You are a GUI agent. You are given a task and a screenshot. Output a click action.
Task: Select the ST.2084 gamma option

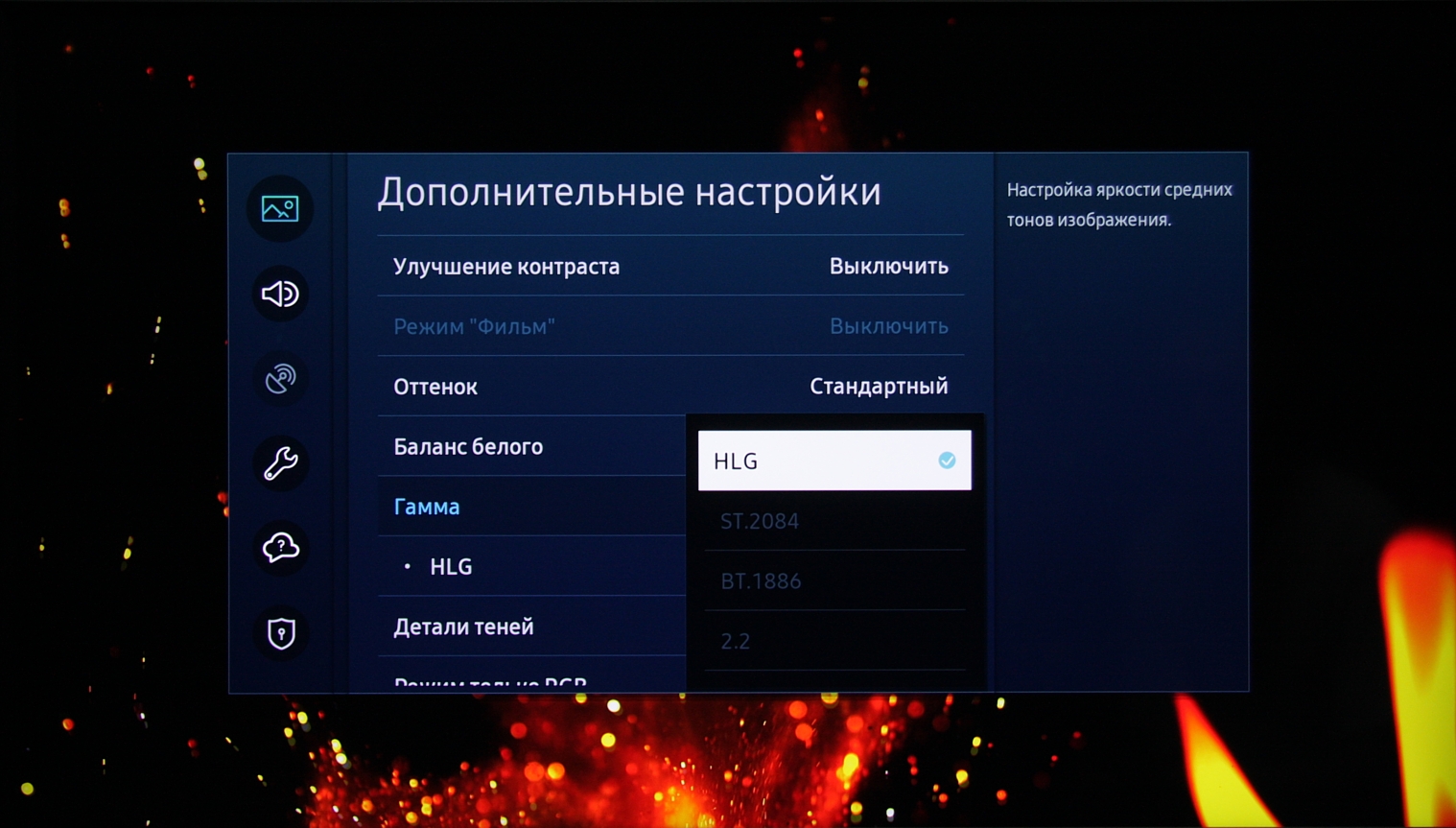(x=834, y=521)
